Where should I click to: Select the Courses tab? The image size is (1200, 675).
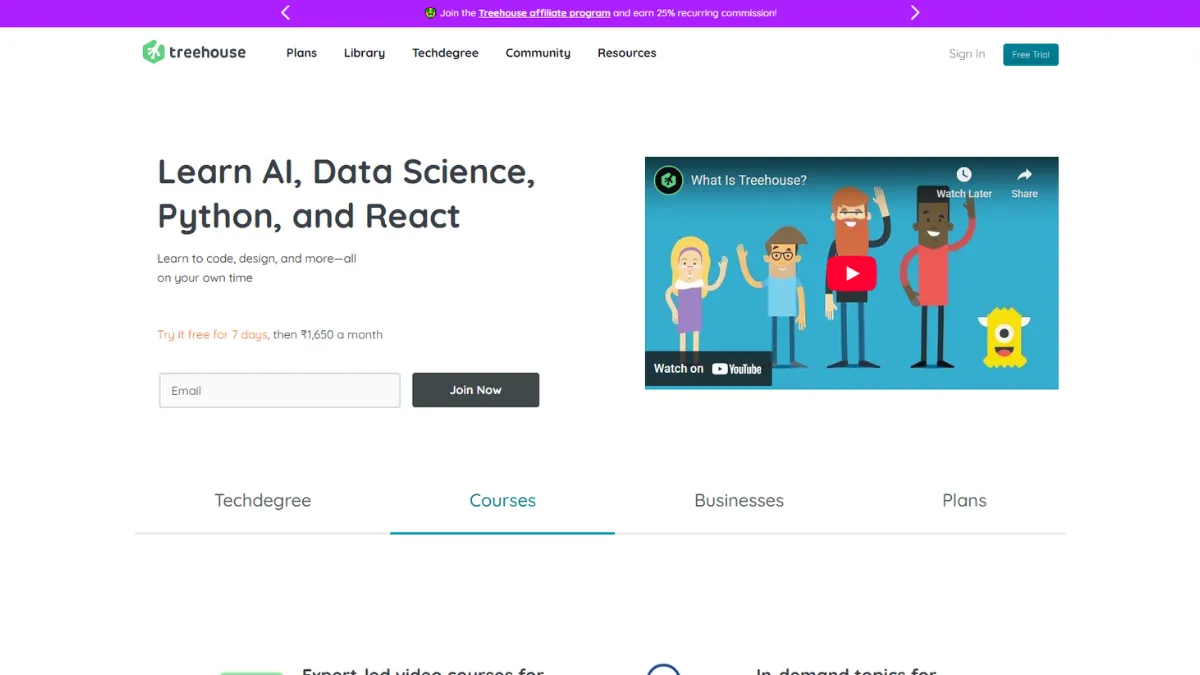point(503,501)
